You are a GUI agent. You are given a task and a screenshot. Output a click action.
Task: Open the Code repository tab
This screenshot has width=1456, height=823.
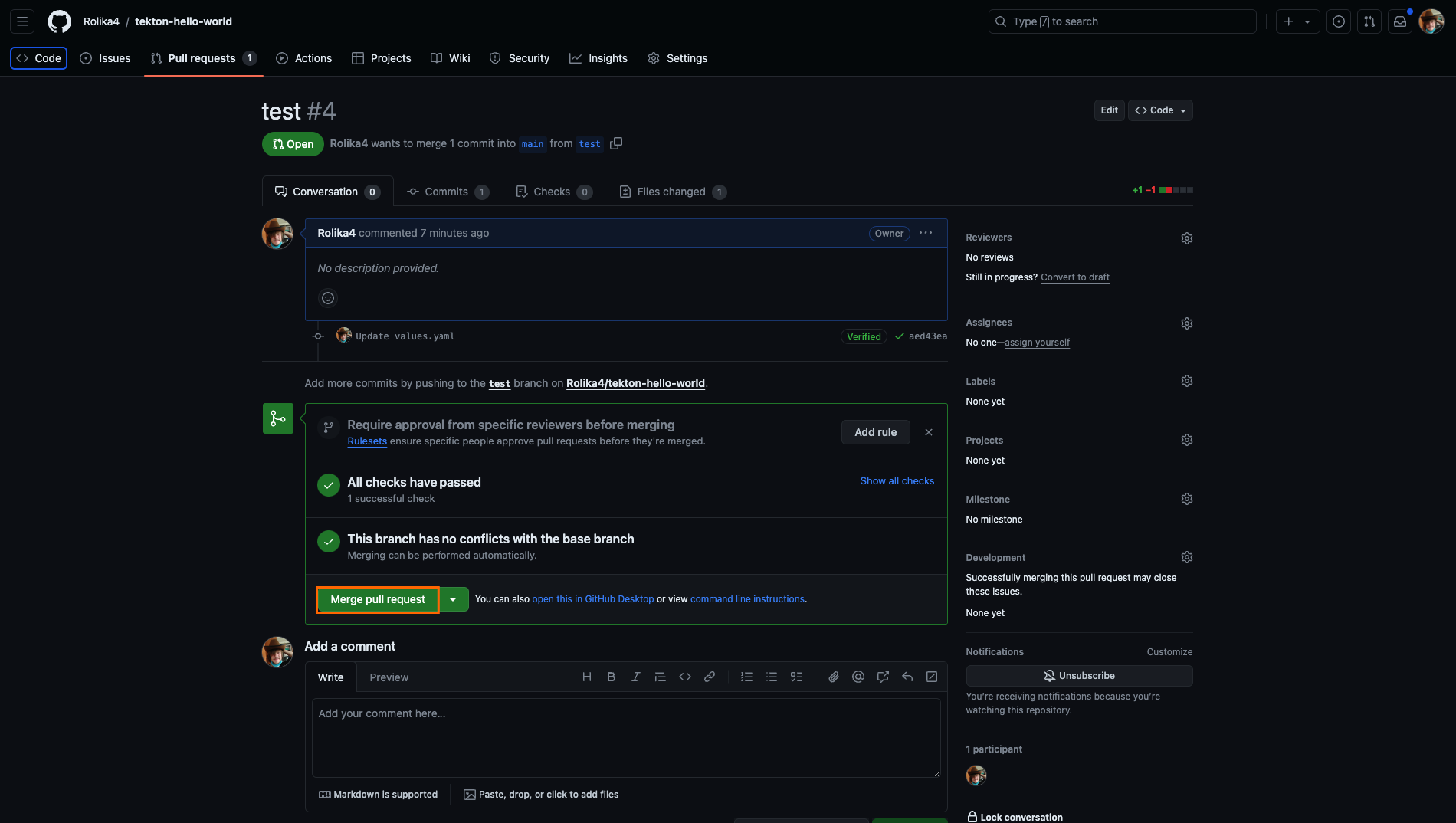(39, 58)
